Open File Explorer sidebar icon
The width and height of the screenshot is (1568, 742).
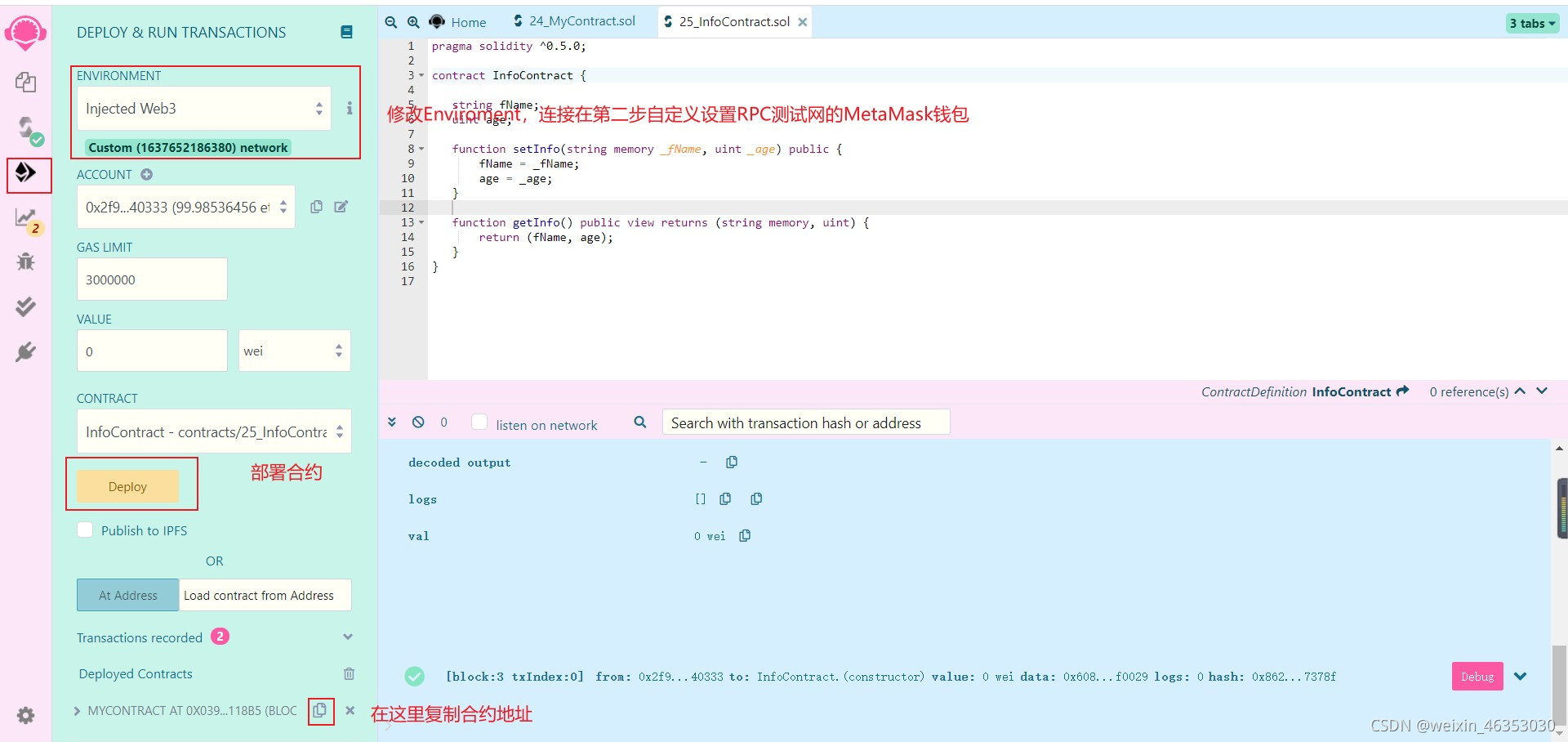tap(25, 82)
